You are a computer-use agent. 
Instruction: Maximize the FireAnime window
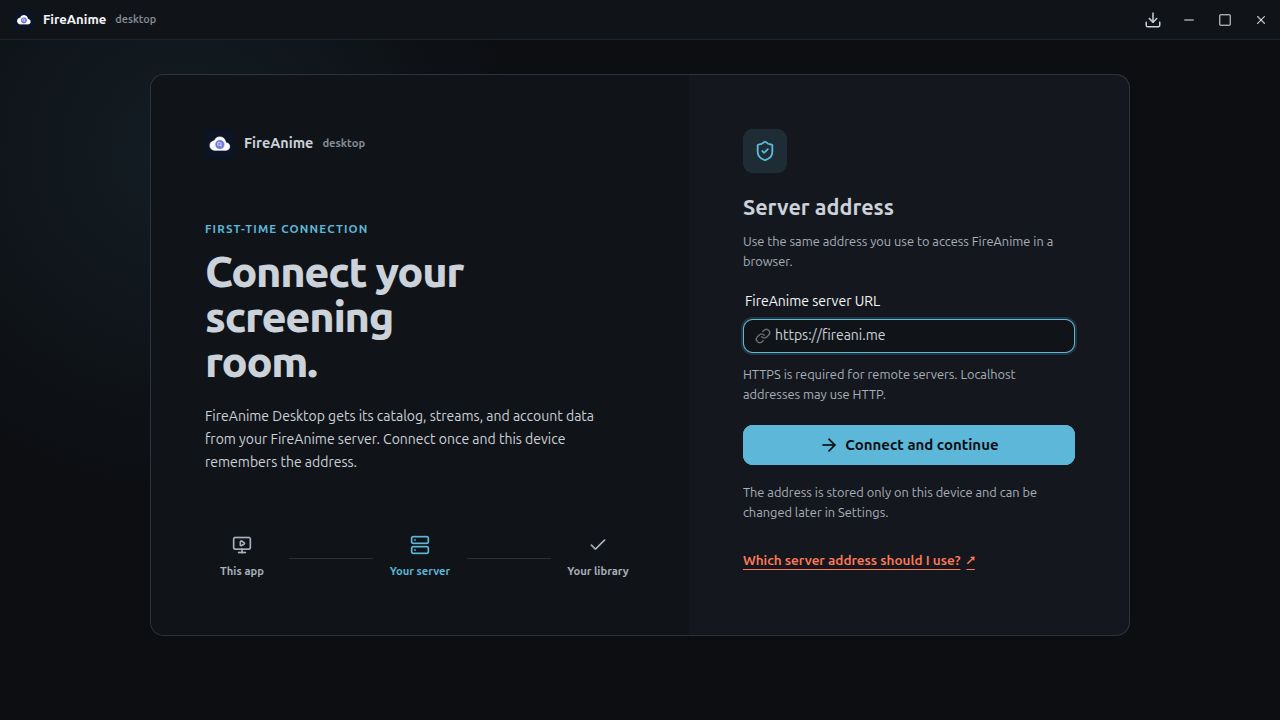coord(1225,20)
